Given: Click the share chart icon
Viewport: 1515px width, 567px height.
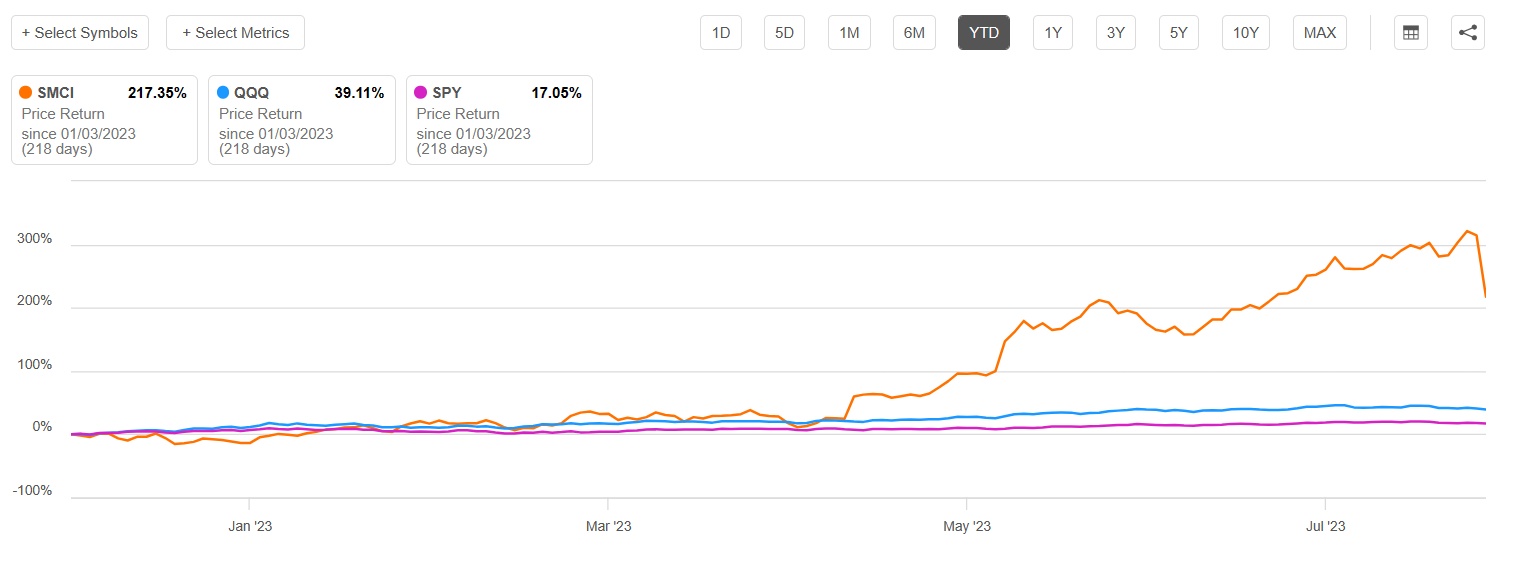Looking at the screenshot, I should click(1467, 33).
